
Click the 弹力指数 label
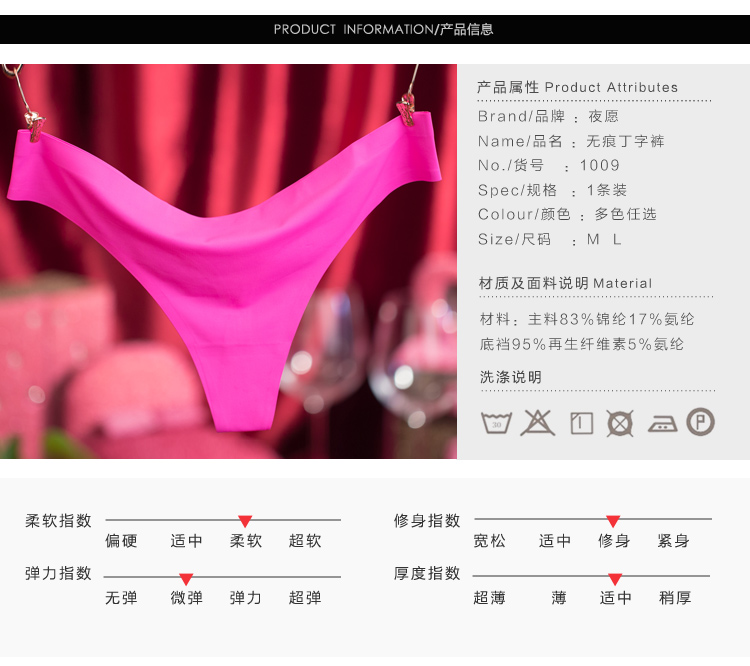point(58,573)
